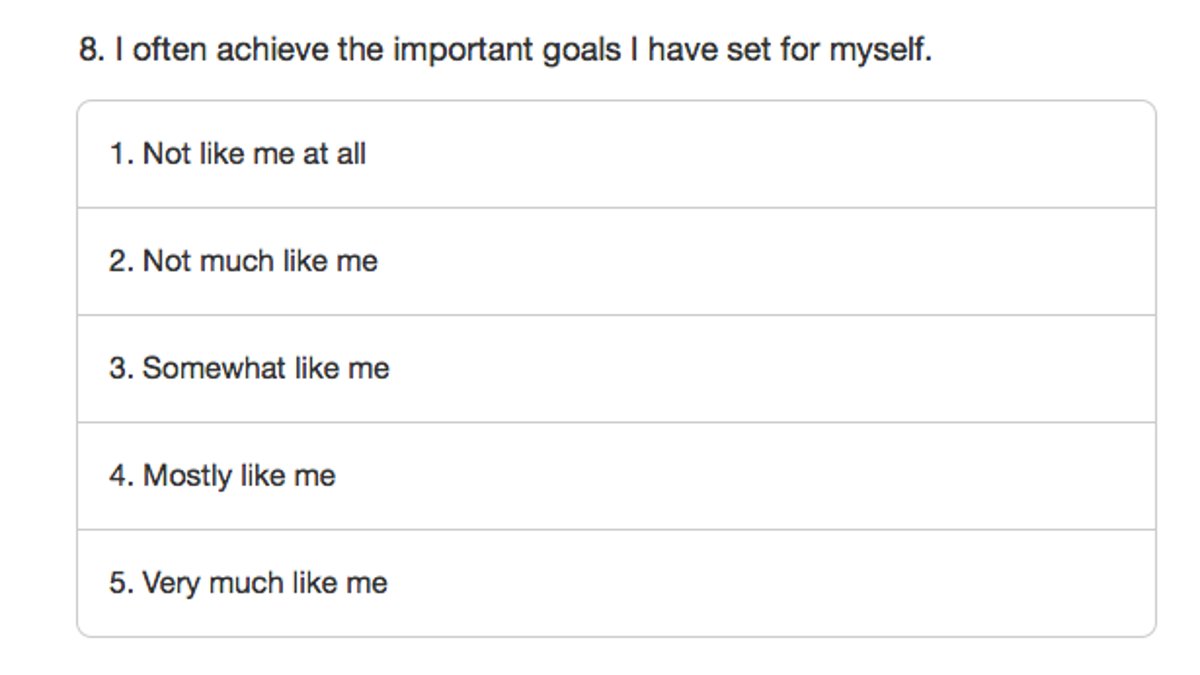The width and height of the screenshot is (1200, 675).
Task: Click the neutral 'Somewhat' row
Action: 616,368
